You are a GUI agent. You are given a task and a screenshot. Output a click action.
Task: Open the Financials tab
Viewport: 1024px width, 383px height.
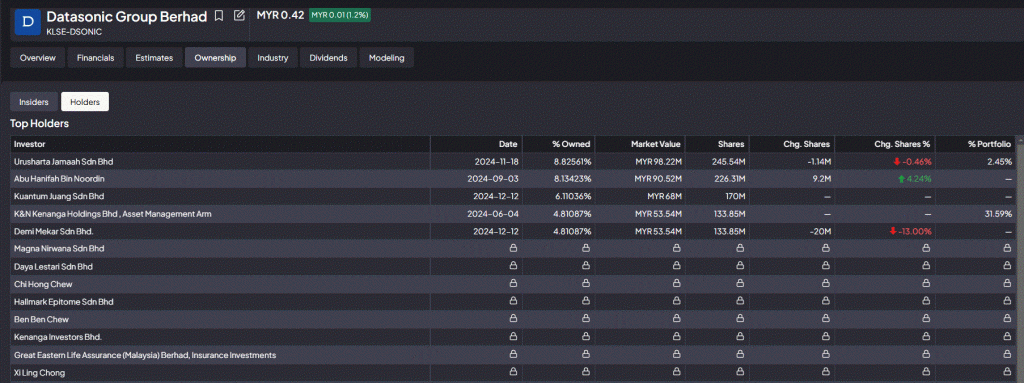[95, 58]
